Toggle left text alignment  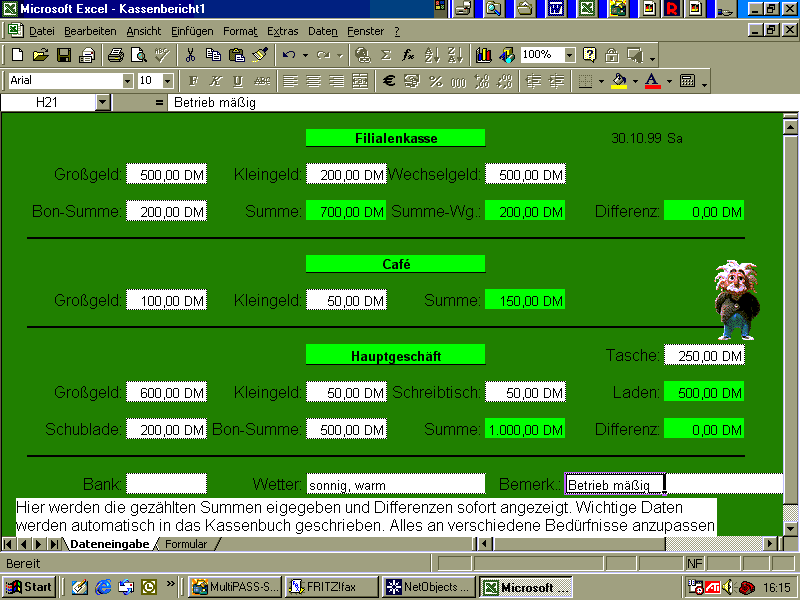[290, 81]
